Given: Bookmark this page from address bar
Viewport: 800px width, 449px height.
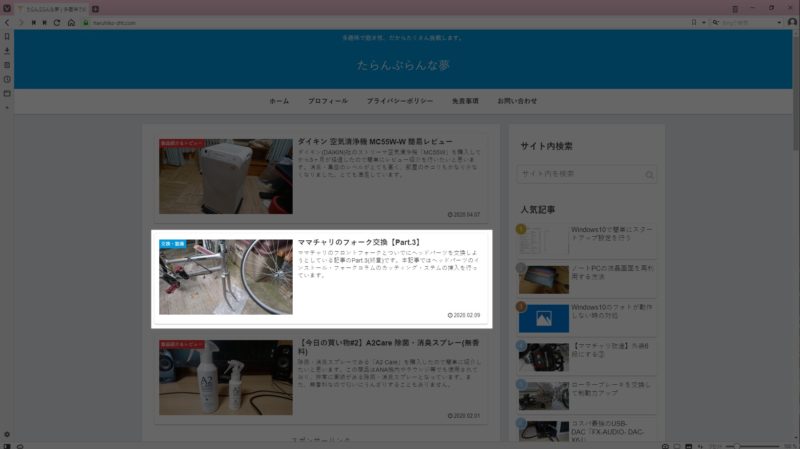Looking at the screenshot, I should tap(694, 22).
